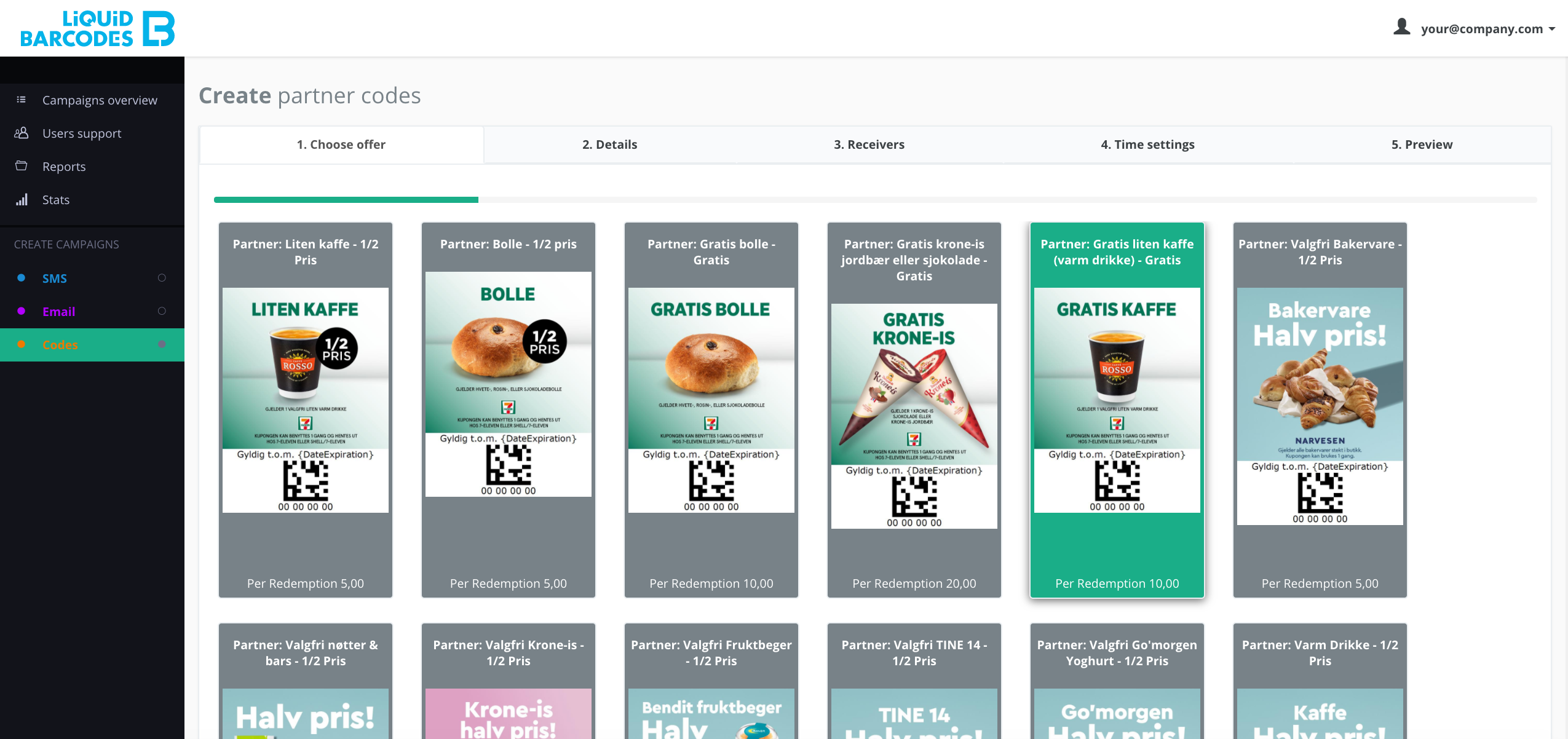1568x739 pixels.
Task: Switch to 1. Choose offer tab
Action: pyautogui.click(x=341, y=144)
